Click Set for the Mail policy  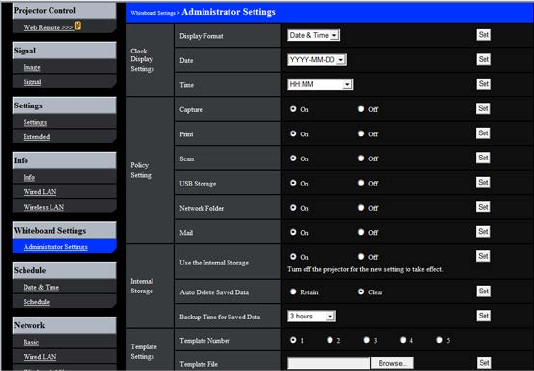click(x=483, y=232)
